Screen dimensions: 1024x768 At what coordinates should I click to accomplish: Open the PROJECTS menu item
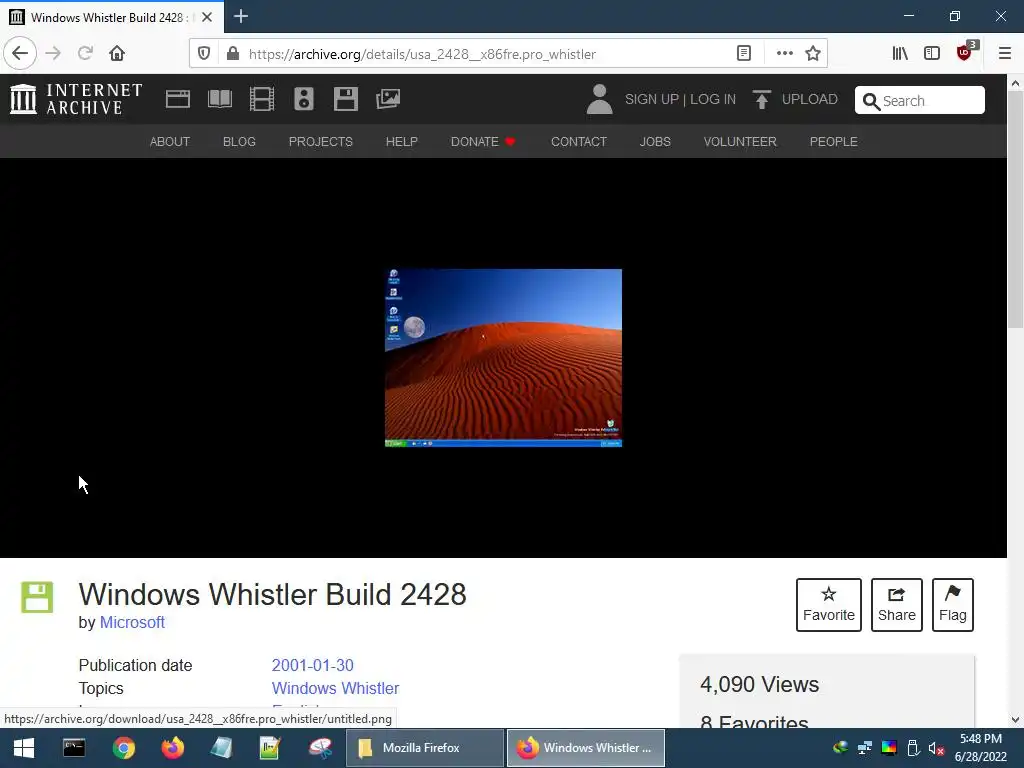point(321,142)
